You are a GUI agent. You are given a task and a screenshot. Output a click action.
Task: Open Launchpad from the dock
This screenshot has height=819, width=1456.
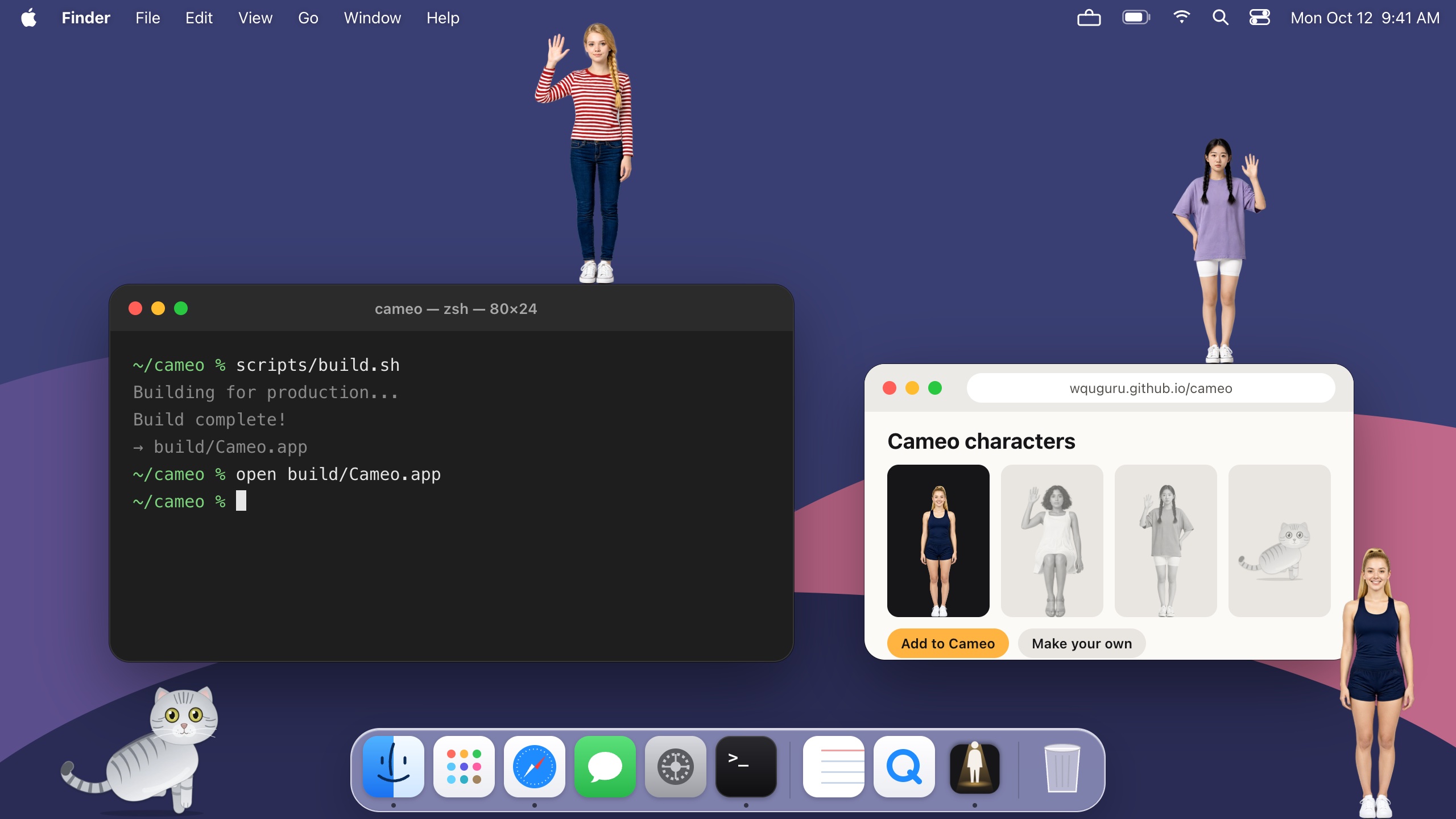pyautogui.click(x=464, y=767)
